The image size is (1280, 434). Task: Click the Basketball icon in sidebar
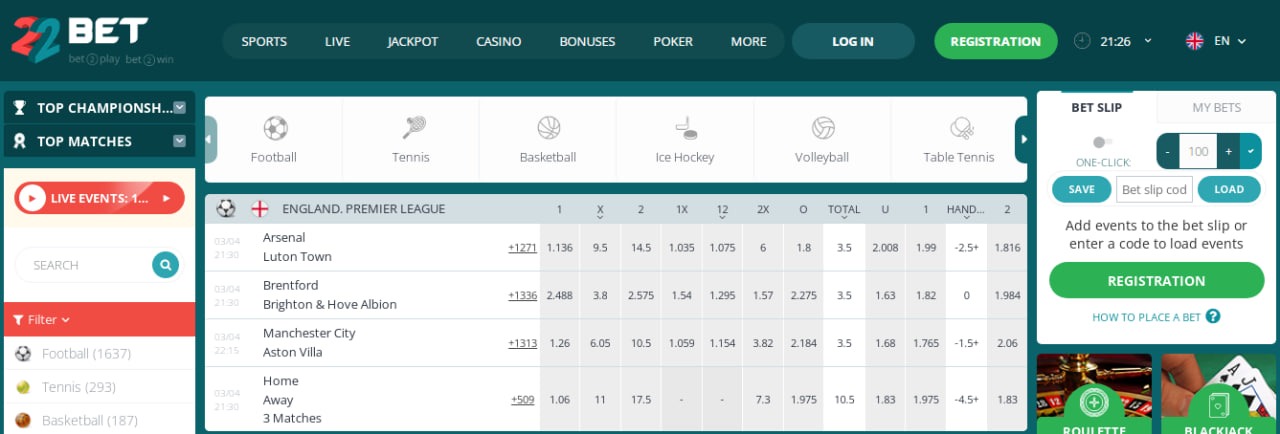23,421
